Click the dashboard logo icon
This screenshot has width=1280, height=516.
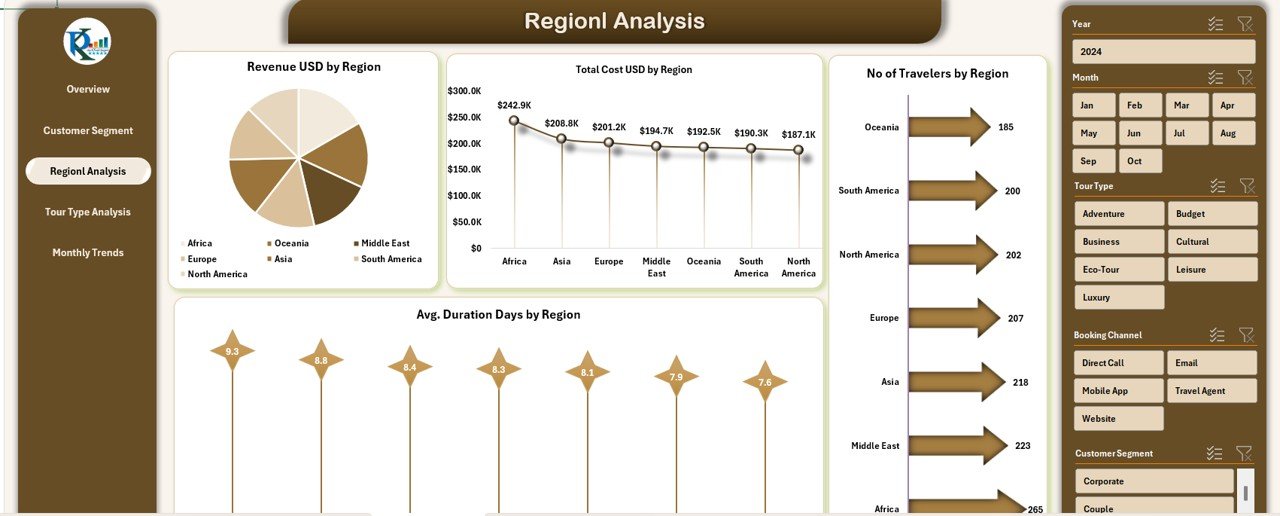pos(87,42)
